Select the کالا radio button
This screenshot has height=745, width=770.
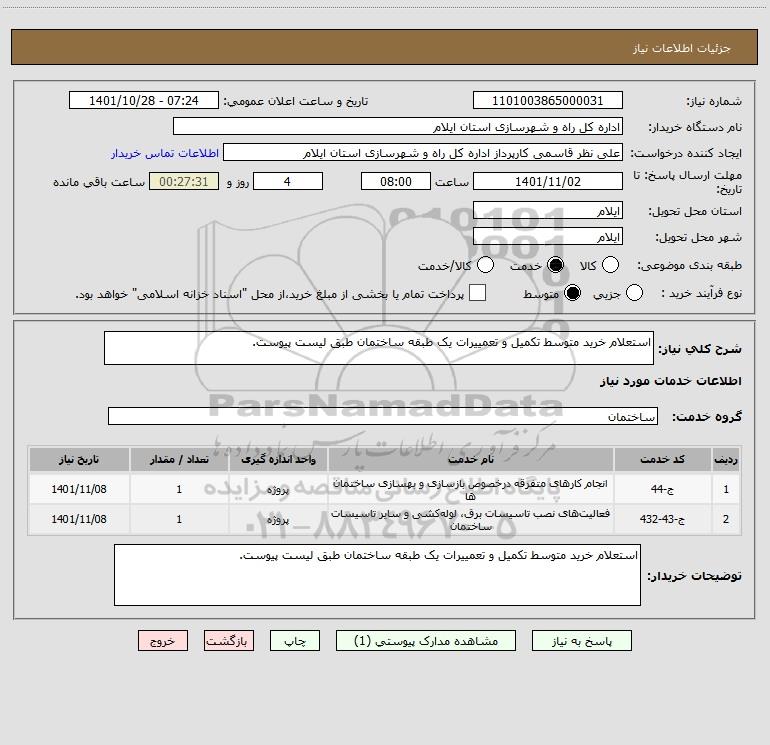(x=610, y=265)
